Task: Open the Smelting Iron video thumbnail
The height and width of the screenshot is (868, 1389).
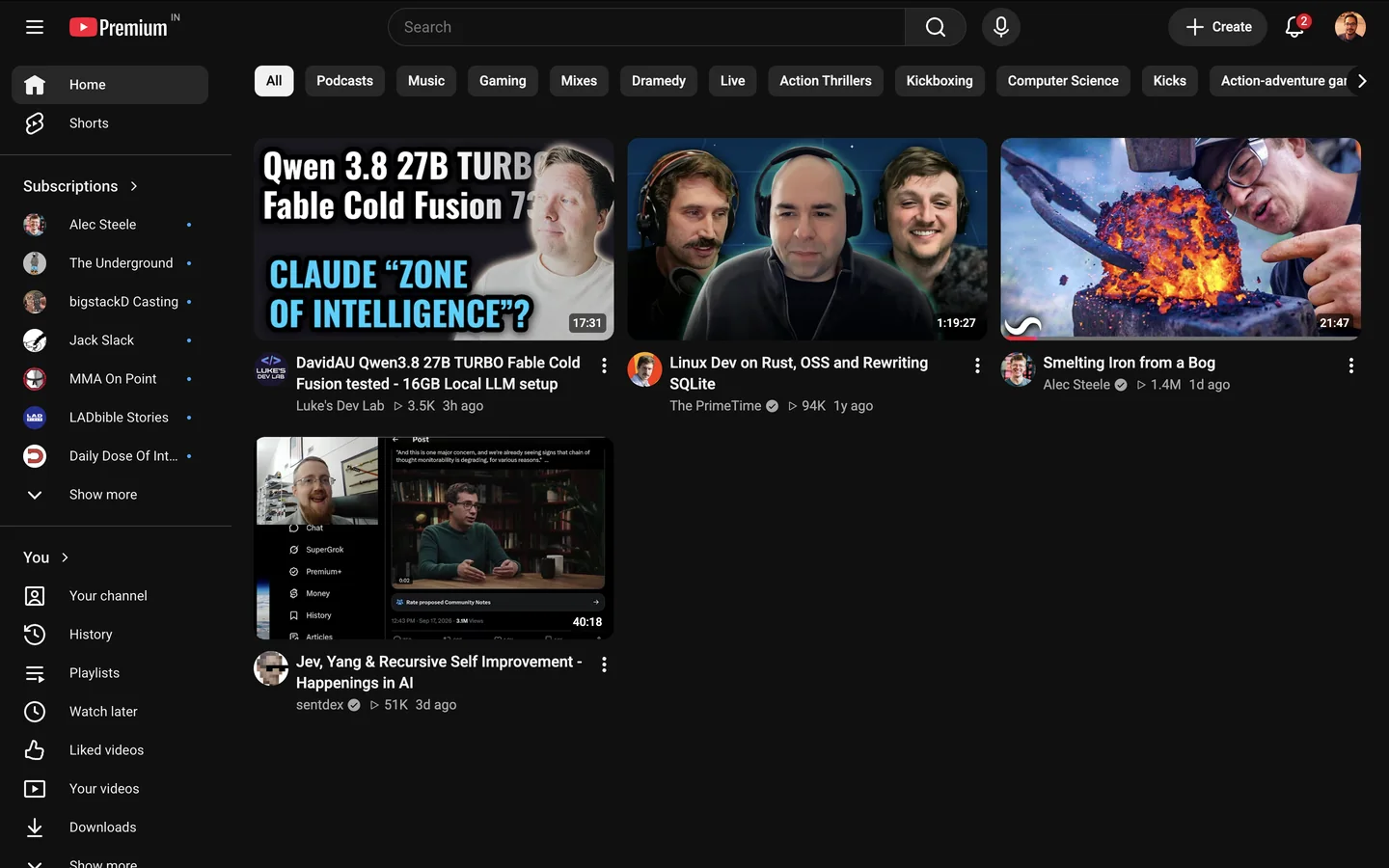Action: tap(1181, 239)
